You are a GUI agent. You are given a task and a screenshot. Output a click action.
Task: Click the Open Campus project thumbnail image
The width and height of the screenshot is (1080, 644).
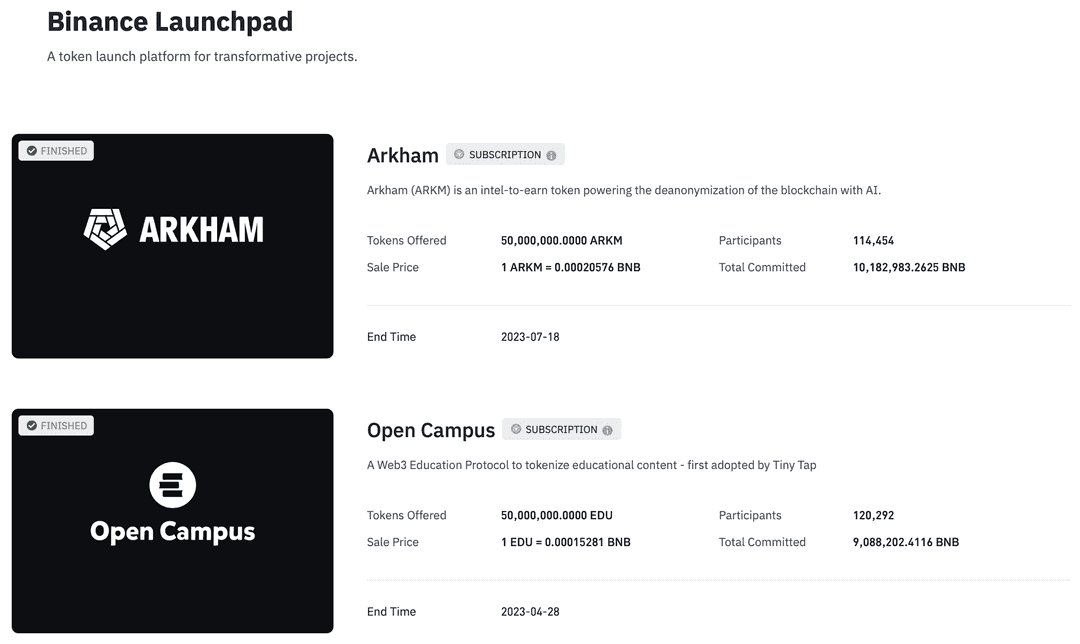(172, 520)
